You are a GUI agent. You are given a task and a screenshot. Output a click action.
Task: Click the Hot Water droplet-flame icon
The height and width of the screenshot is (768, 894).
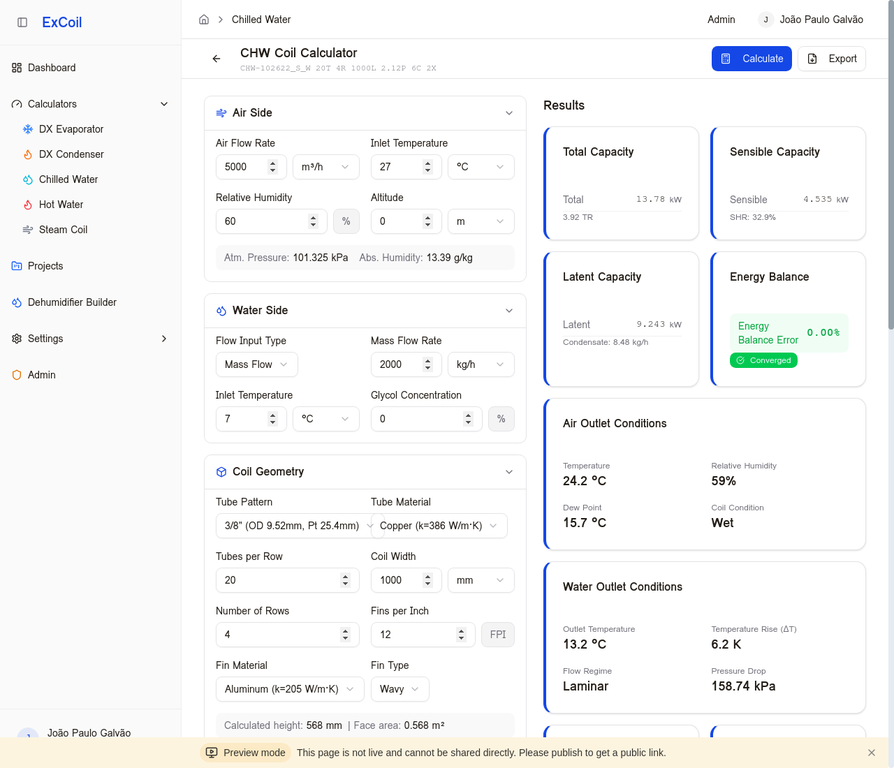[x=26, y=204]
